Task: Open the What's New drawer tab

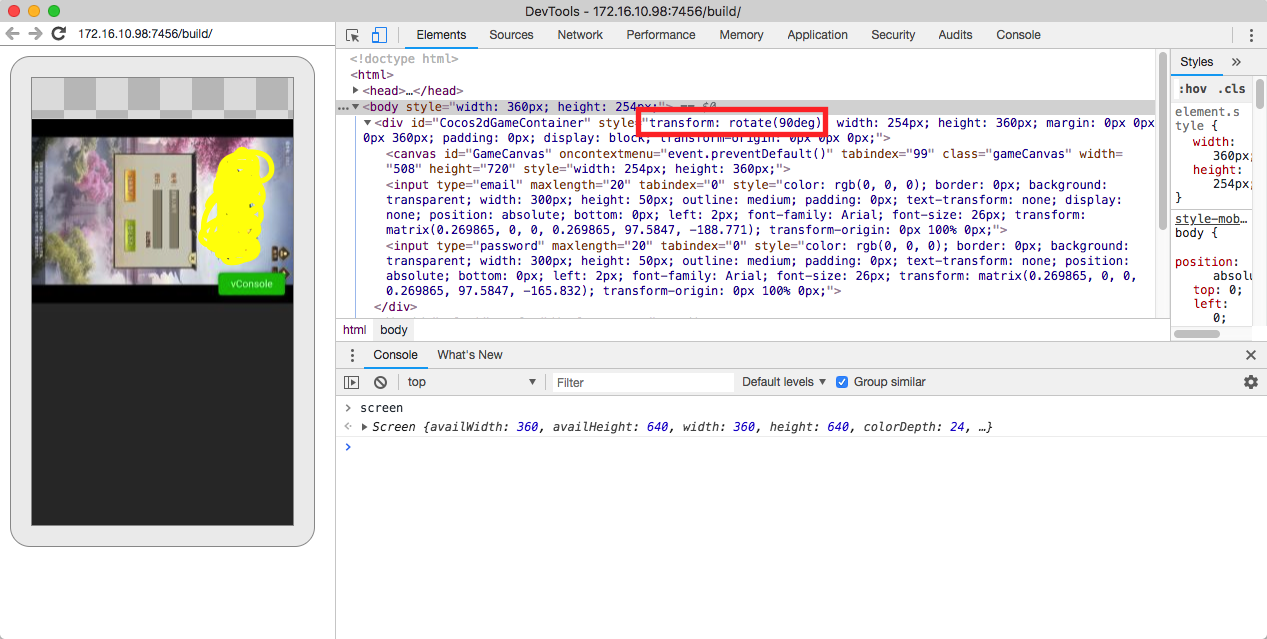Action: 470,355
